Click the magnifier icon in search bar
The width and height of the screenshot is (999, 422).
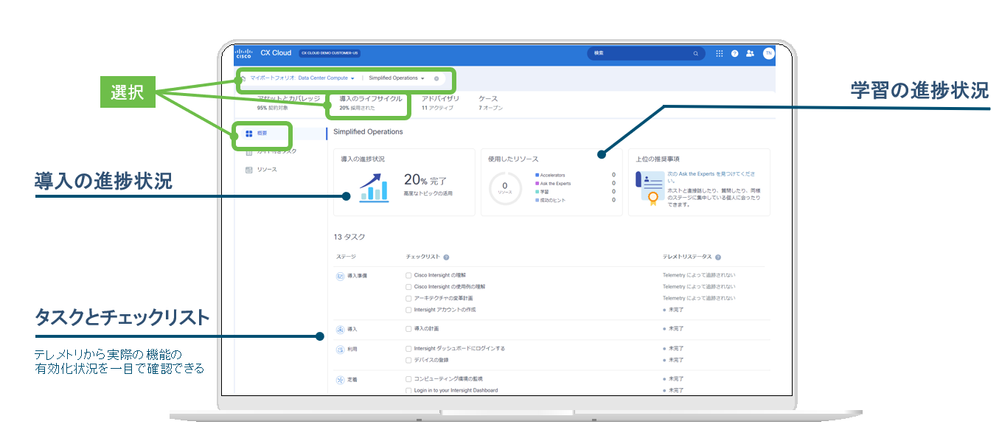tap(696, 54)
